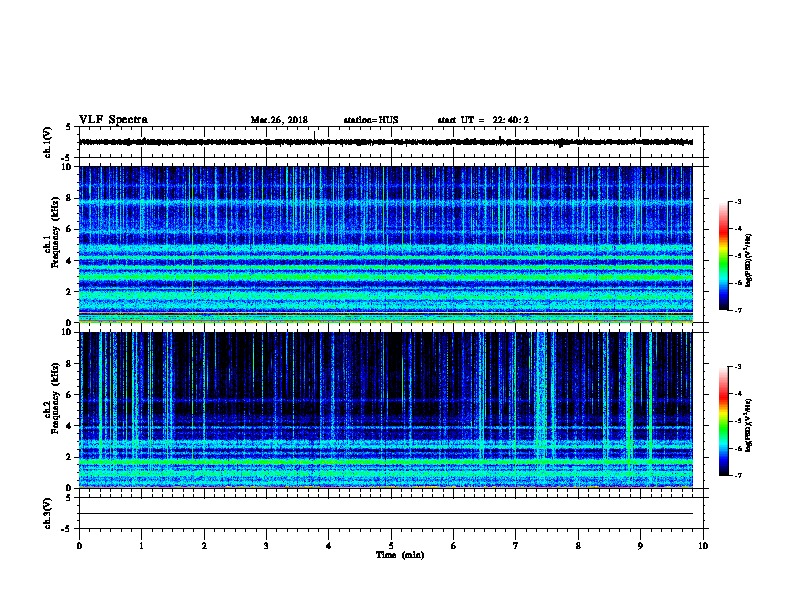792x612 pixels.
Task: Click the ch.1 'Frequency (kHz)' axis label
Action: pos(55,232)
